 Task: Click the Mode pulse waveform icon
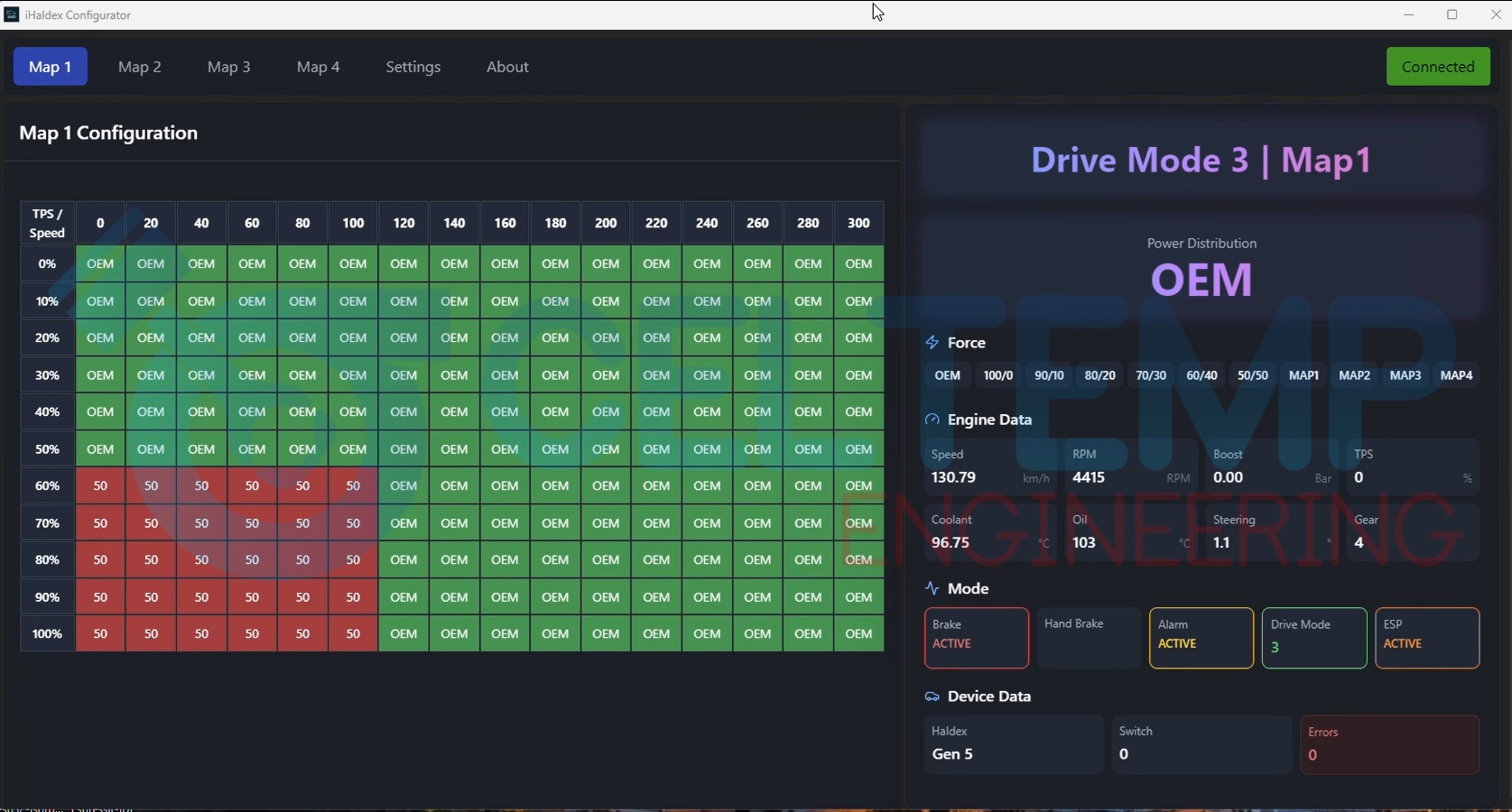point(932,588)
